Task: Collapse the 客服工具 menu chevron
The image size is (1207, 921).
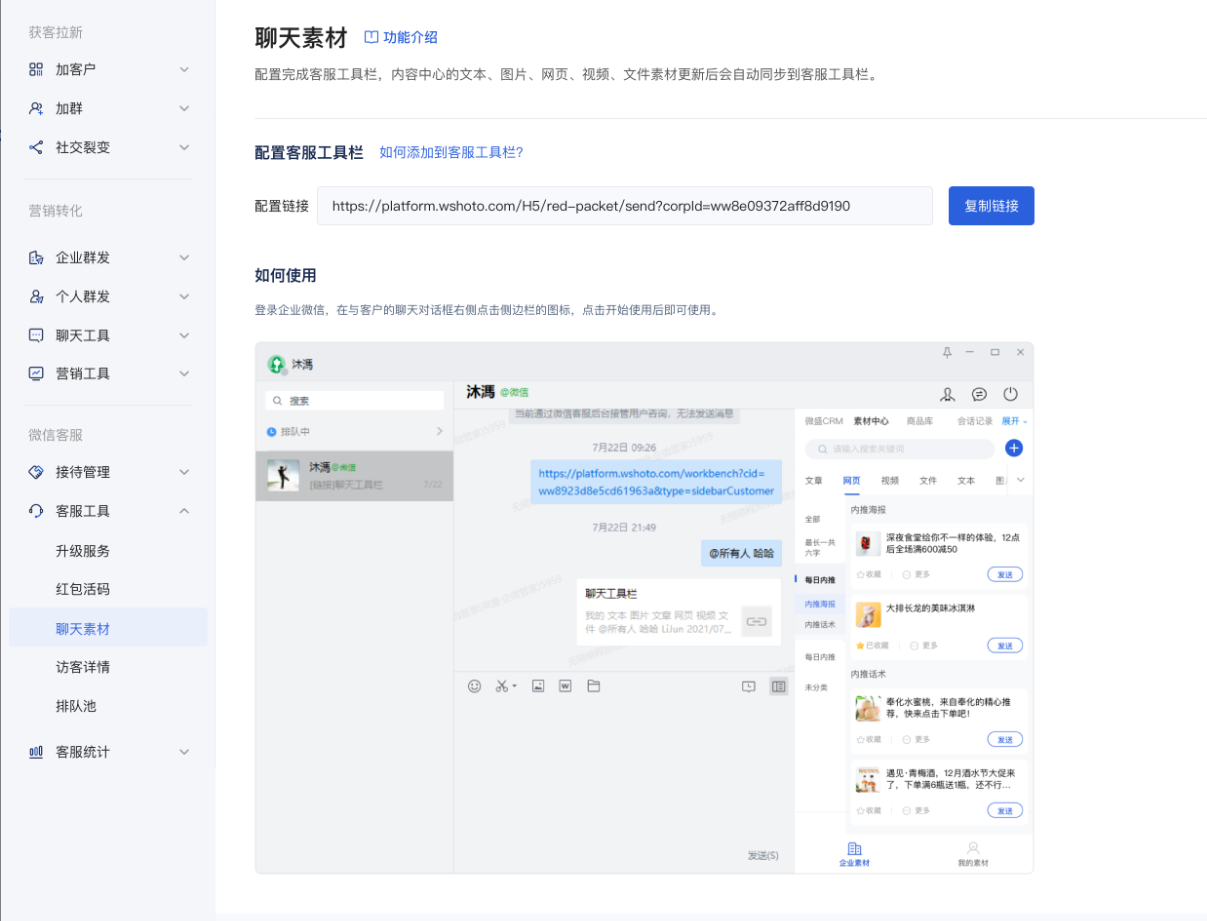Action: 184,511
